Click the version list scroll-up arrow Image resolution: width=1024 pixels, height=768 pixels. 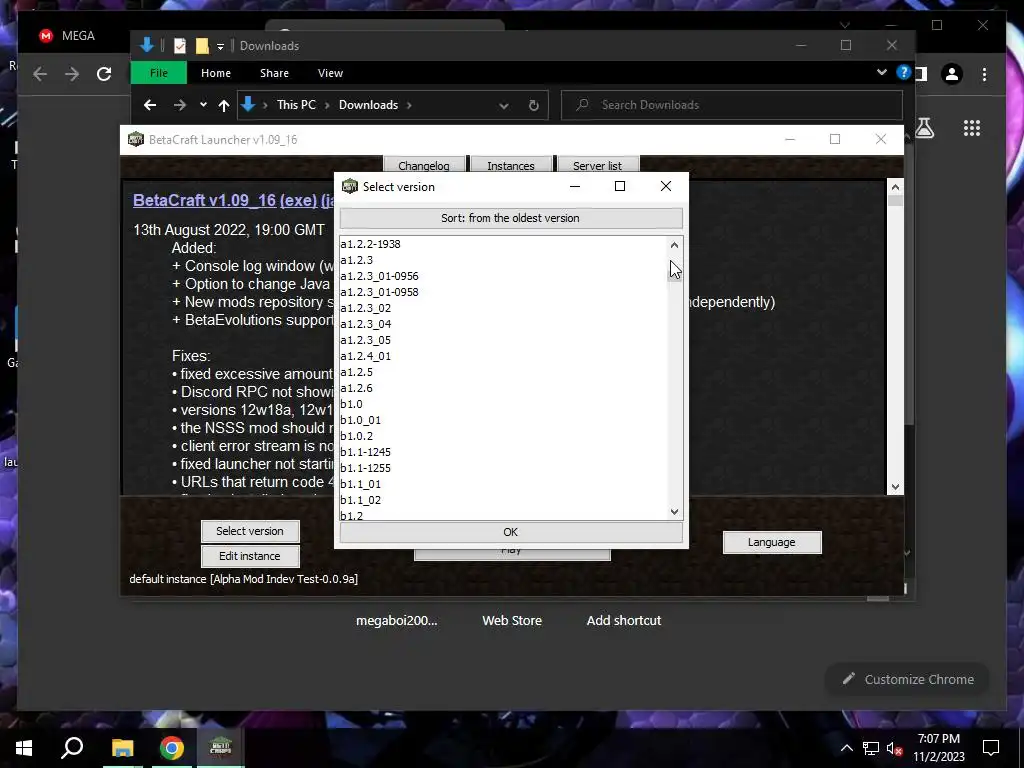(675, 245)
